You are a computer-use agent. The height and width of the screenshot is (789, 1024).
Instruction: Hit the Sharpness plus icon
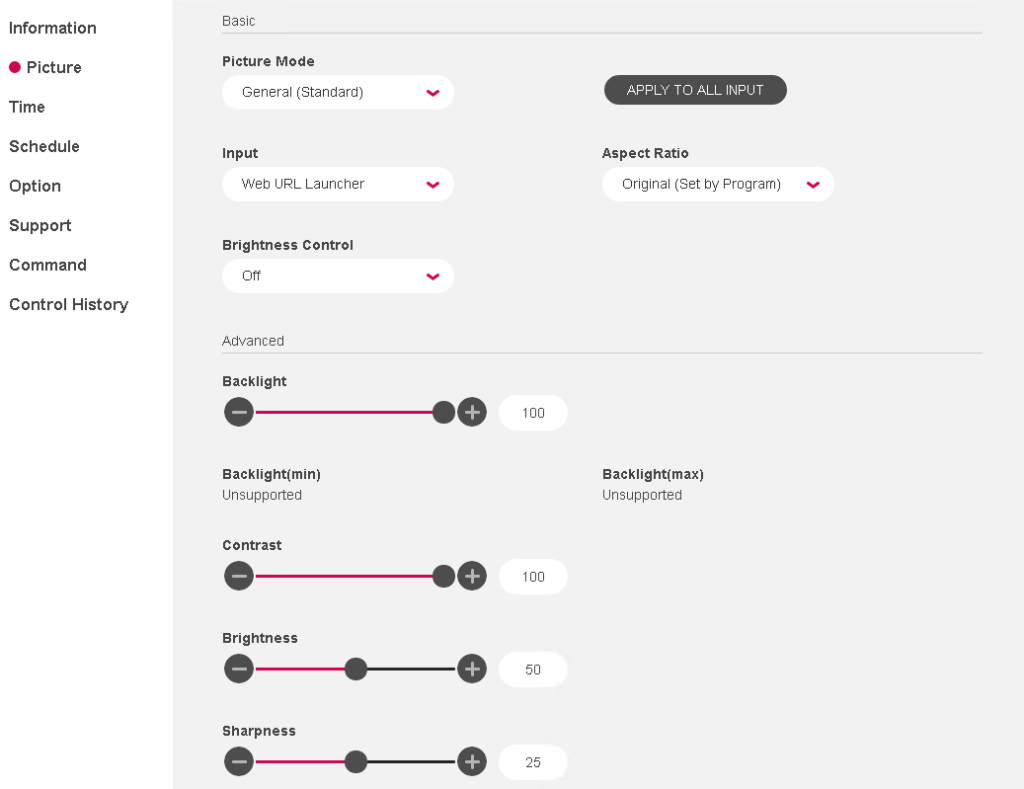pos(472,761)
